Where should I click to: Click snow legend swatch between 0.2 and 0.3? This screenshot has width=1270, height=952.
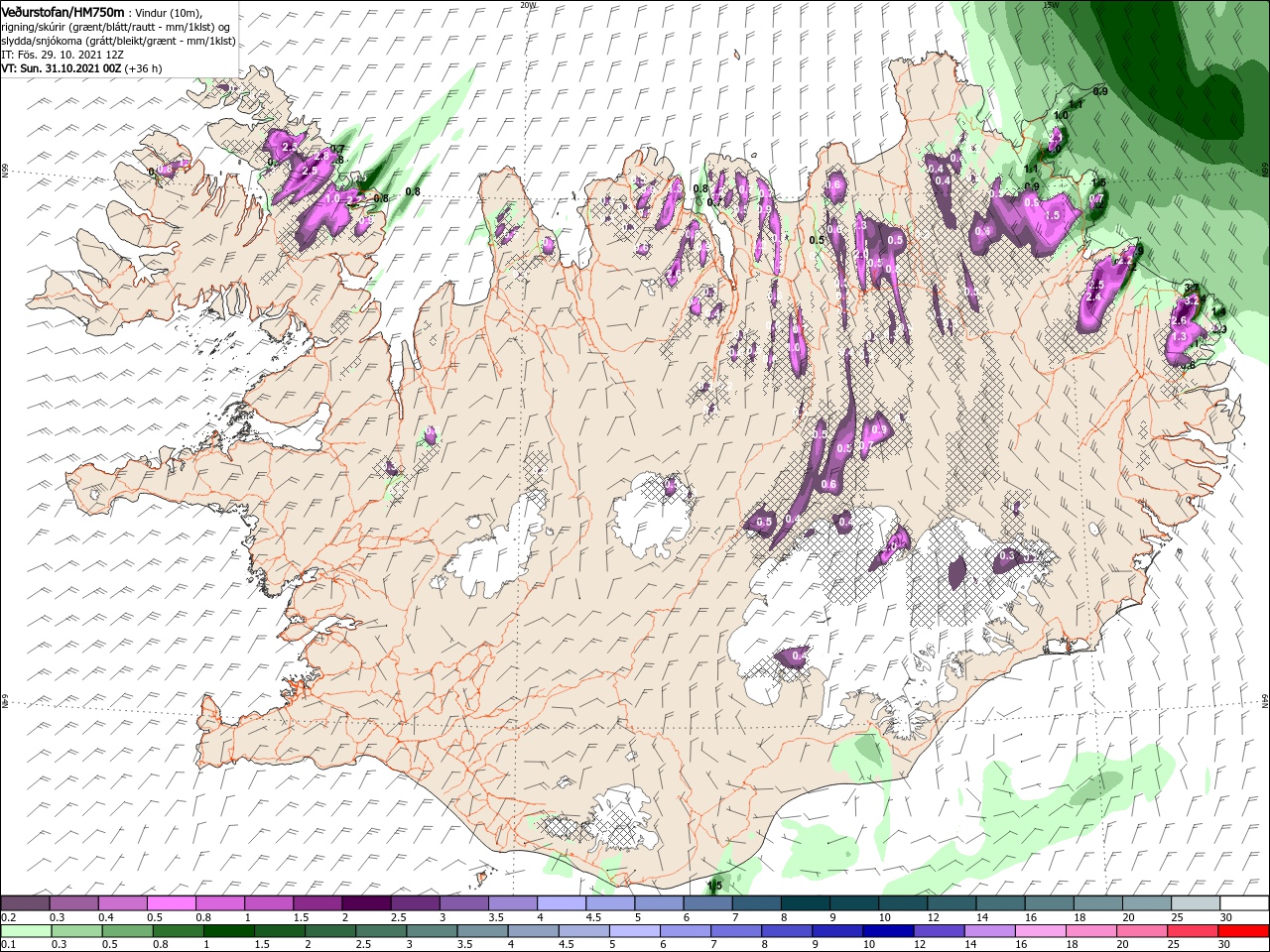[x=25, y=903]
